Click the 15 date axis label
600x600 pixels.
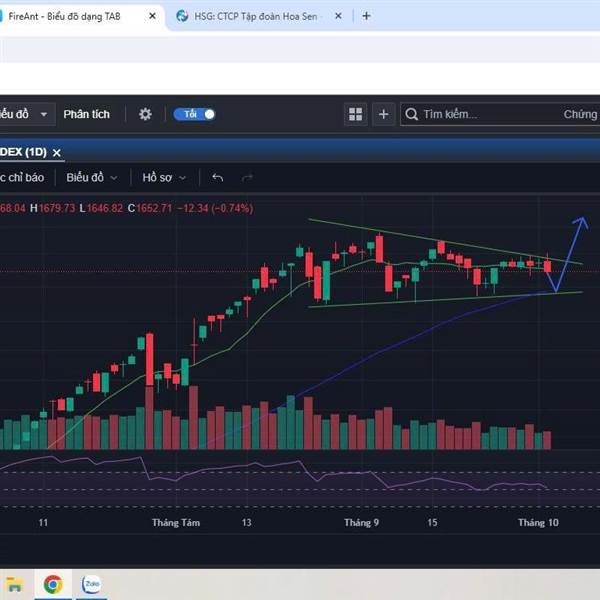(432, 523)
